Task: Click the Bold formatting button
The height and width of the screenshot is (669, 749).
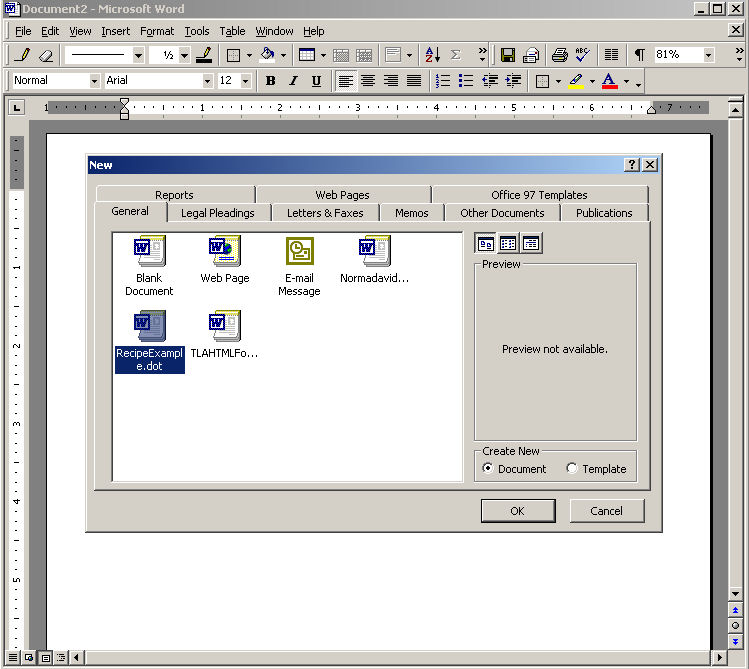Action: 270,81
